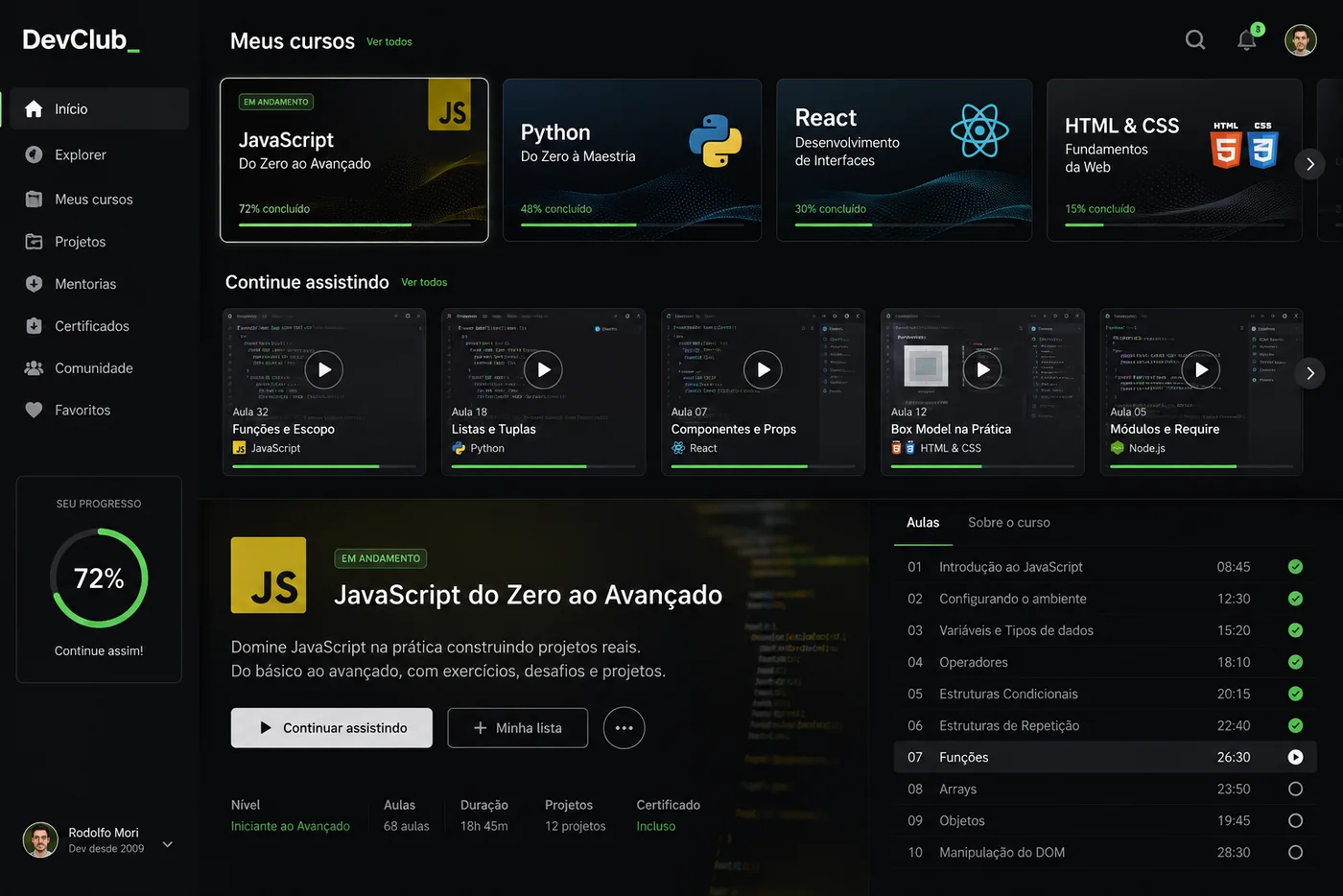Click Continuar assistindo button
Viewport: 1343px width, 896px height.
(x=332, y=728)
